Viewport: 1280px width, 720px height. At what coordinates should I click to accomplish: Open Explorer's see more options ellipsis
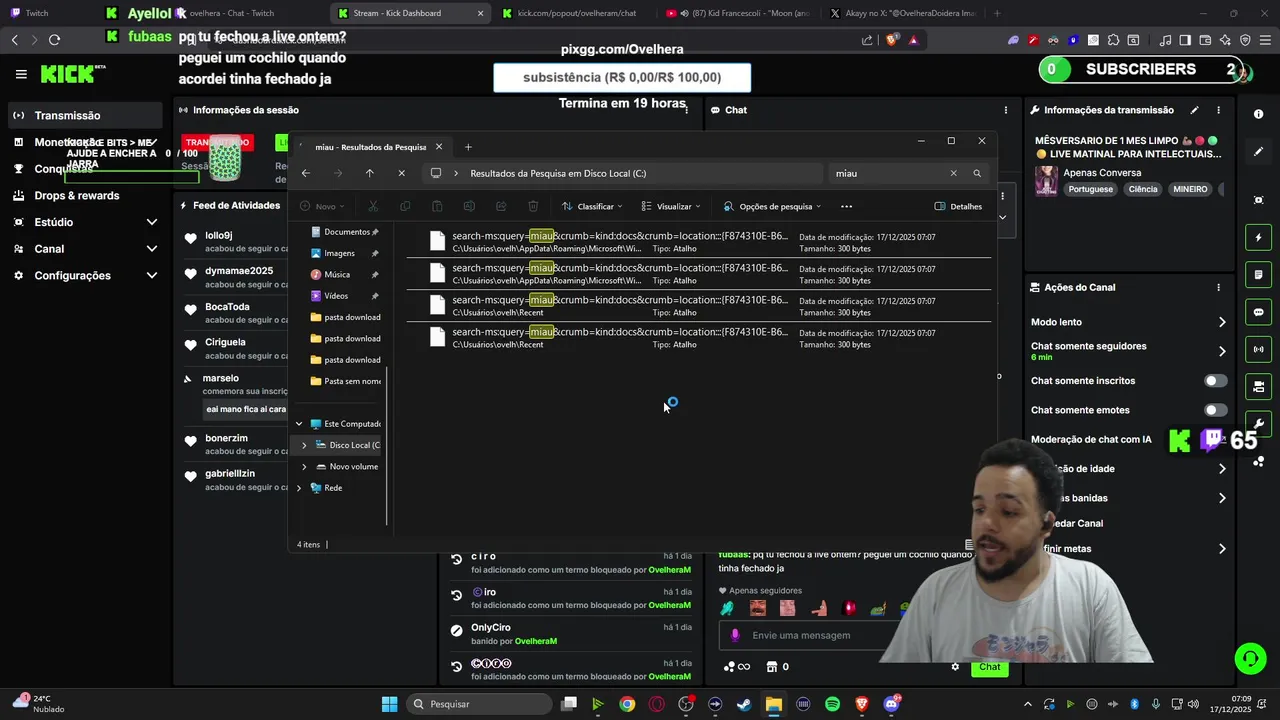pos(846,206)
